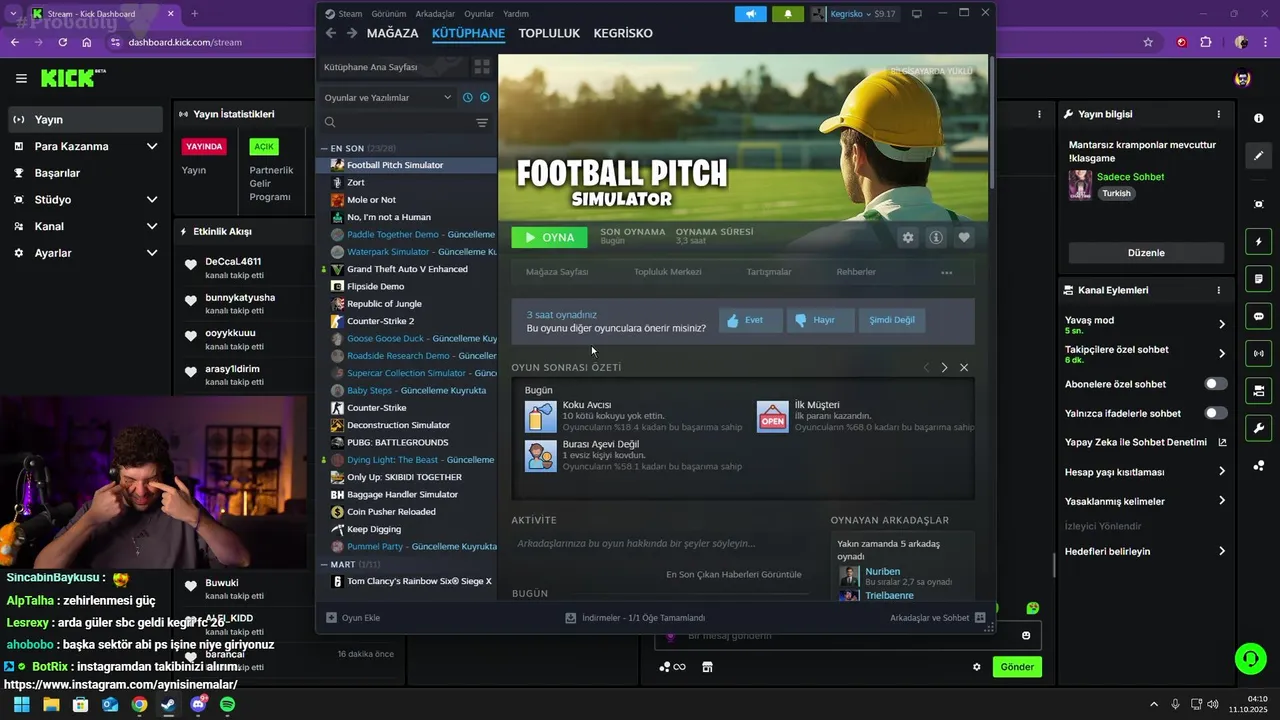This screenshot has width=1280, height=720.
Task: Click the green Gönder button
Action: (x=1017, y=667)
